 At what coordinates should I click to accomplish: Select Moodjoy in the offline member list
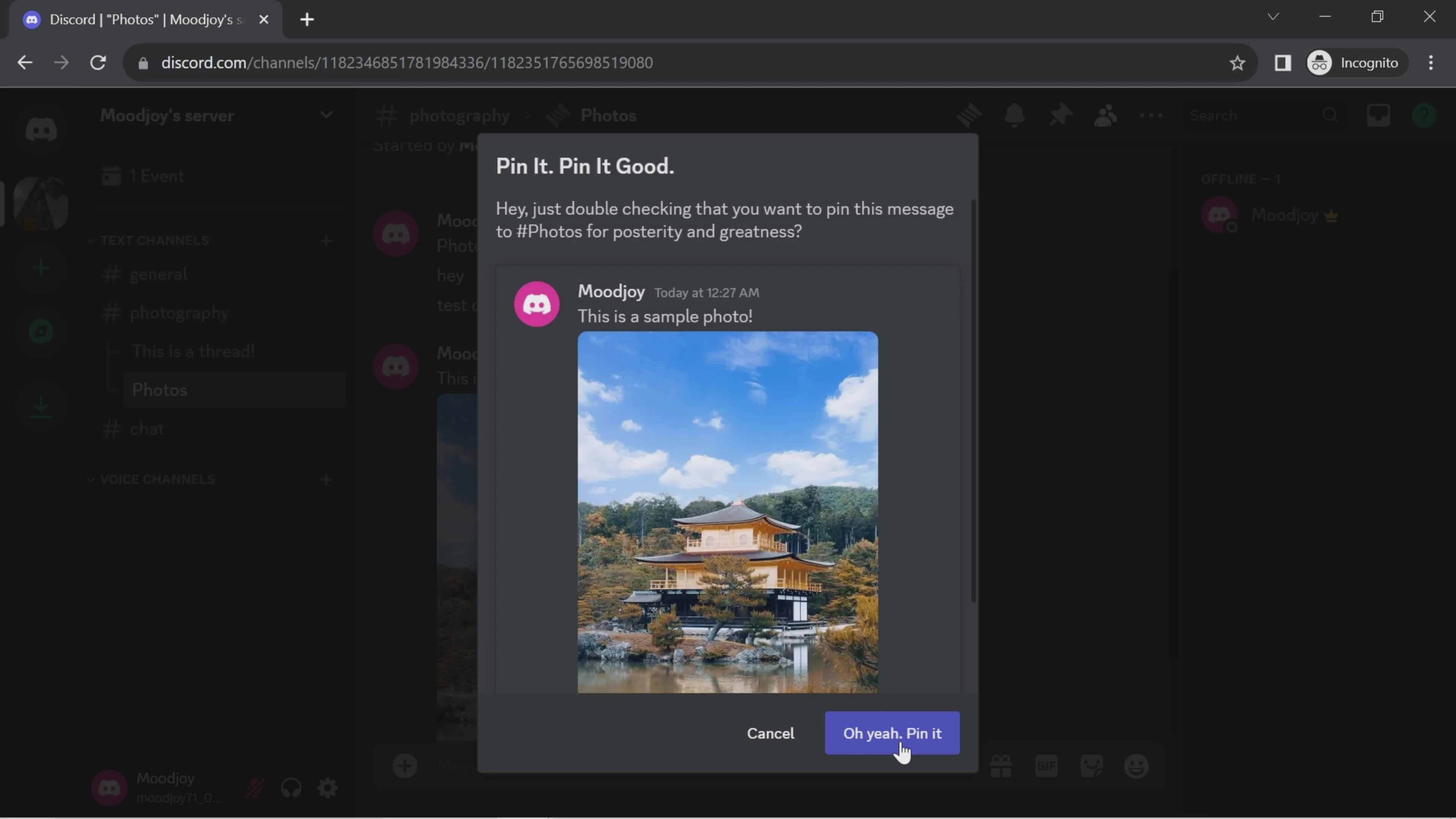tap(1317, 215)
